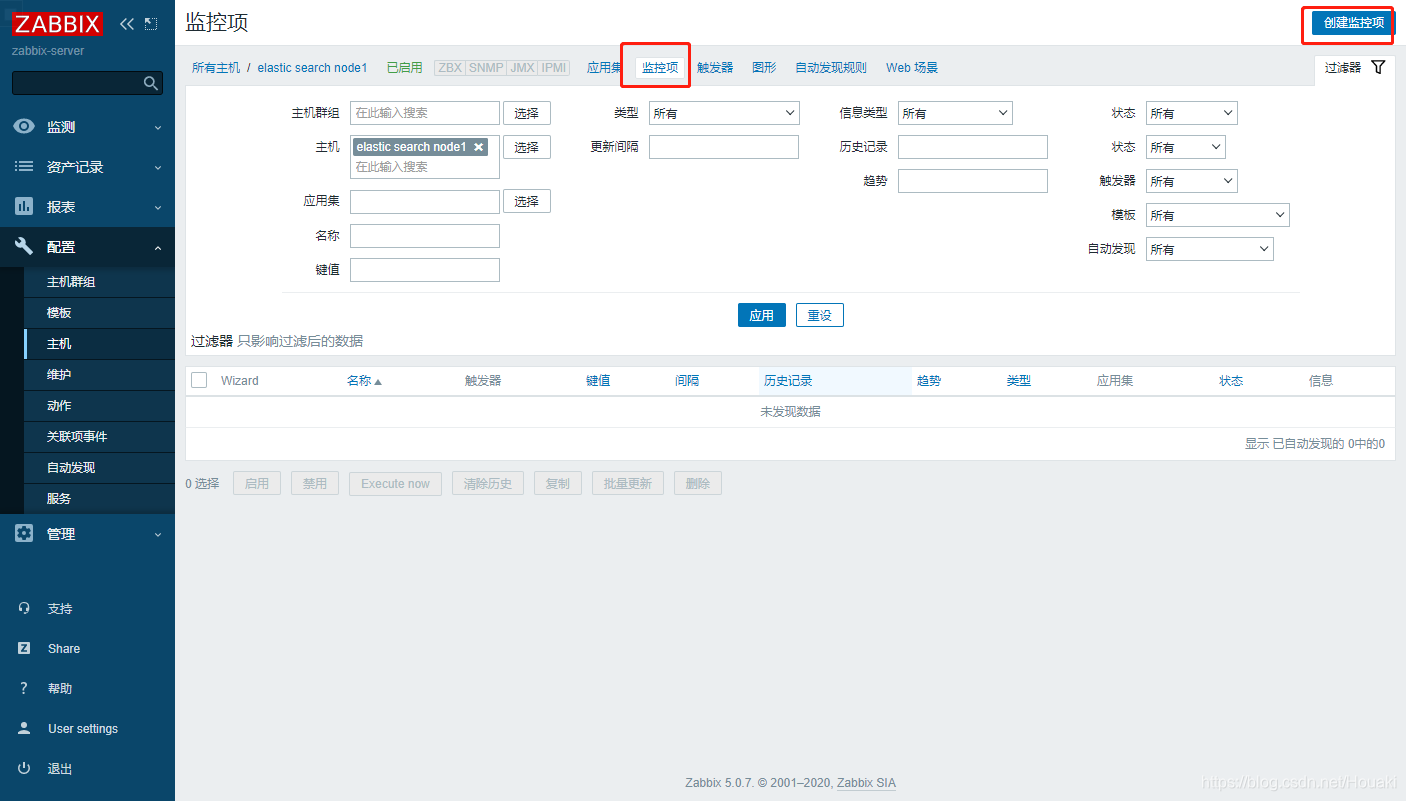Image resolution: width=1406 pixels, height=801 pixels.
Task: Open the 类型 dropdown
Action: point(724,113)
